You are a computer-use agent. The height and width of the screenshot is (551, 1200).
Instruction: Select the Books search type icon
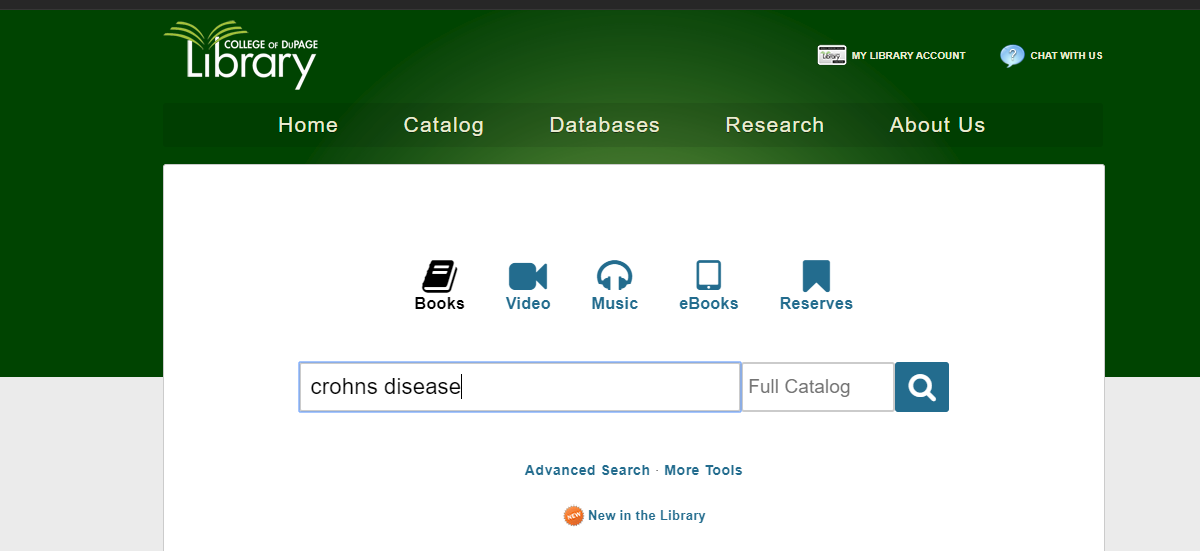click(x=439, y=276)
